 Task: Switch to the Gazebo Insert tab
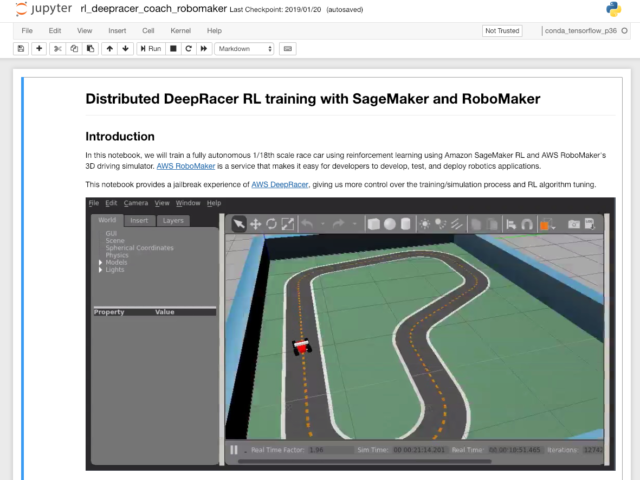tap(139, 220)
